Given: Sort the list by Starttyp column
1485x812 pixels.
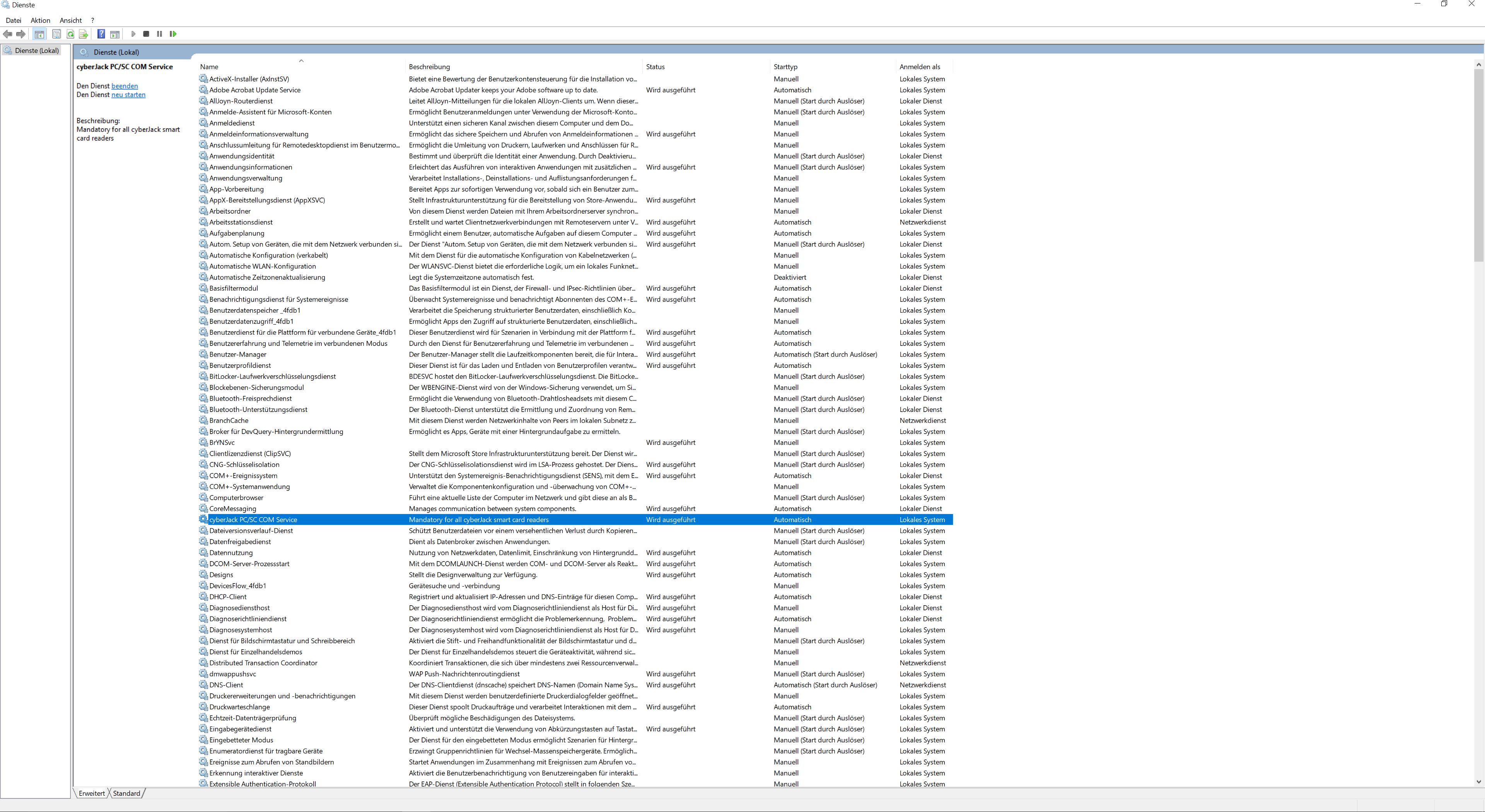Looking at the screenshot, I should pyautogui.click(x=785, y=67).
